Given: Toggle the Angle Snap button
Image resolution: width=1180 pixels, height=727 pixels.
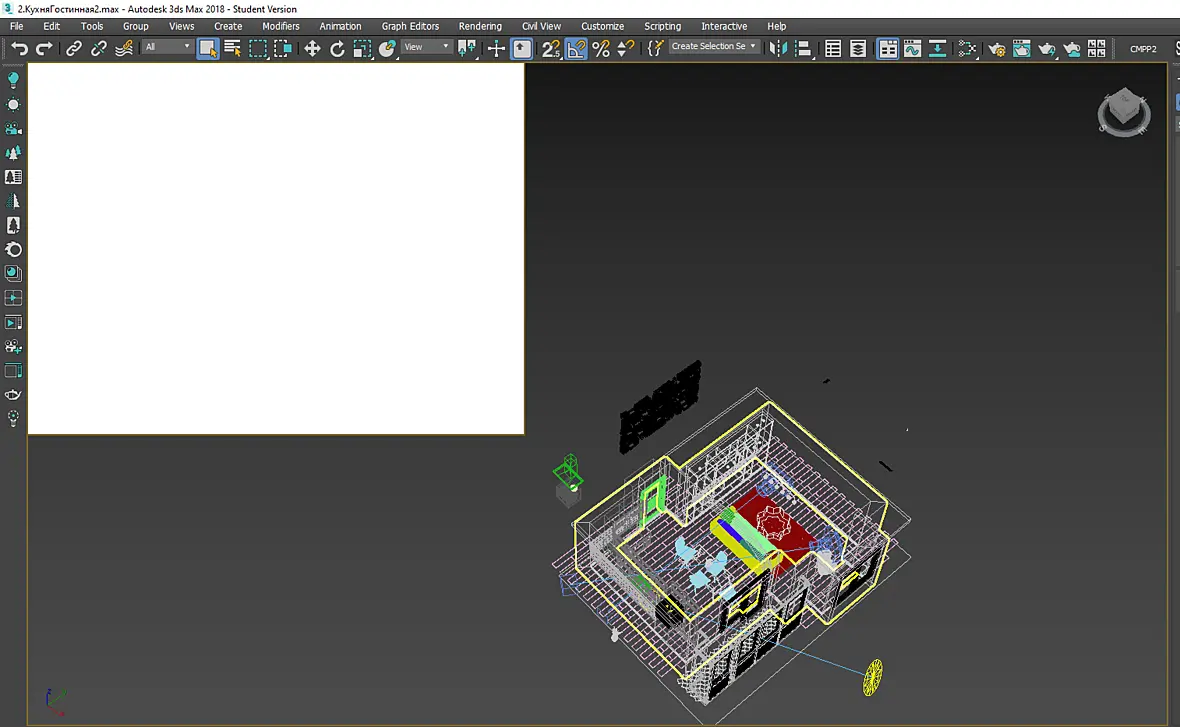Looking at the screenshot, I should [576, 49].
